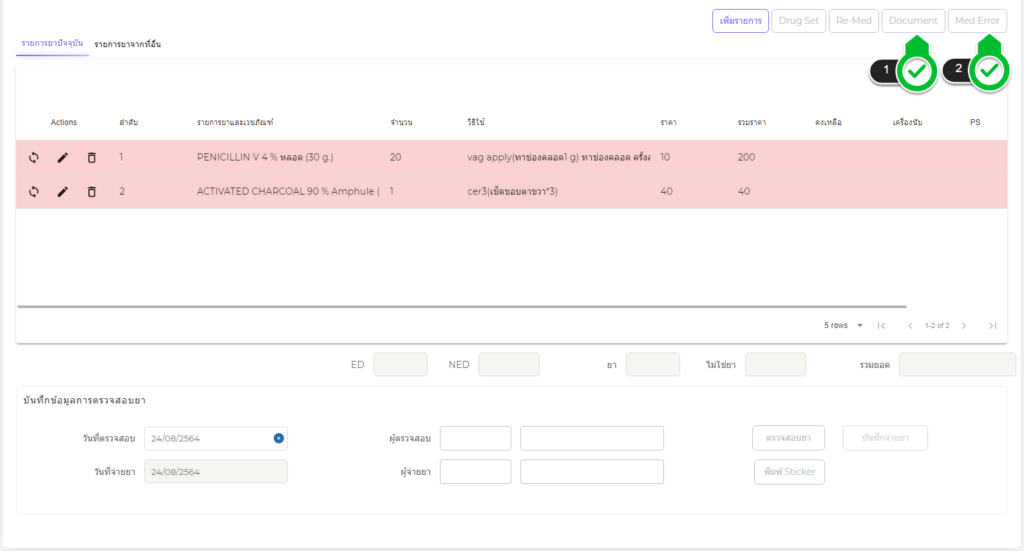Edit the ACTIVATED CHARCOAL row with pencil icon

coord(63,192)
